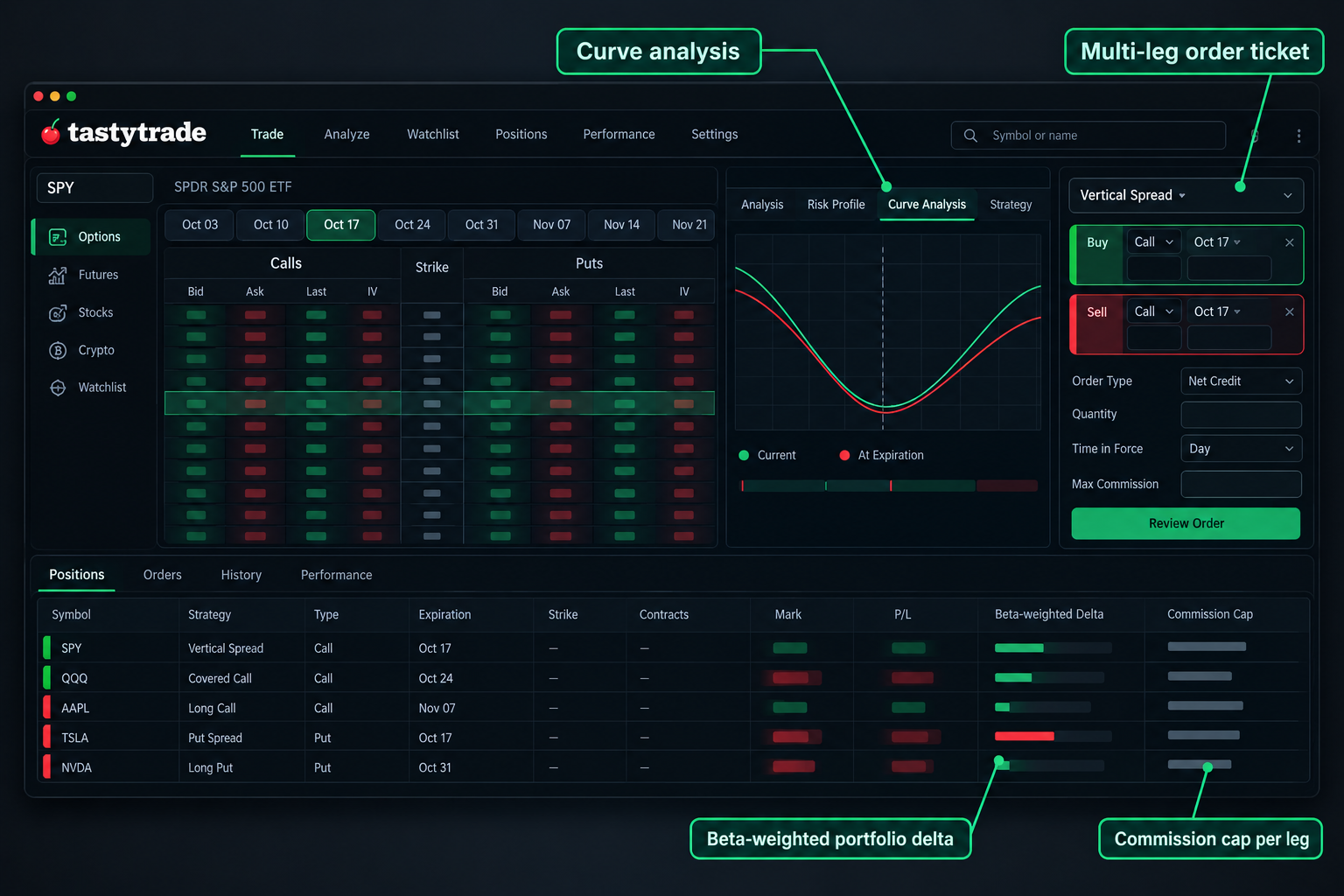Select the NVDA position symbol
1344x896 pixels.
(76, 767)
